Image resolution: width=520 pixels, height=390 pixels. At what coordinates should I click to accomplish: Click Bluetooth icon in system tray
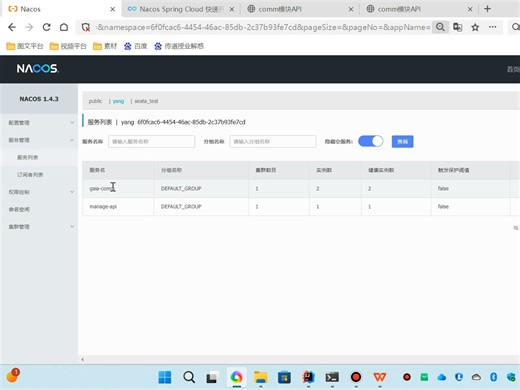click(494, 377)
